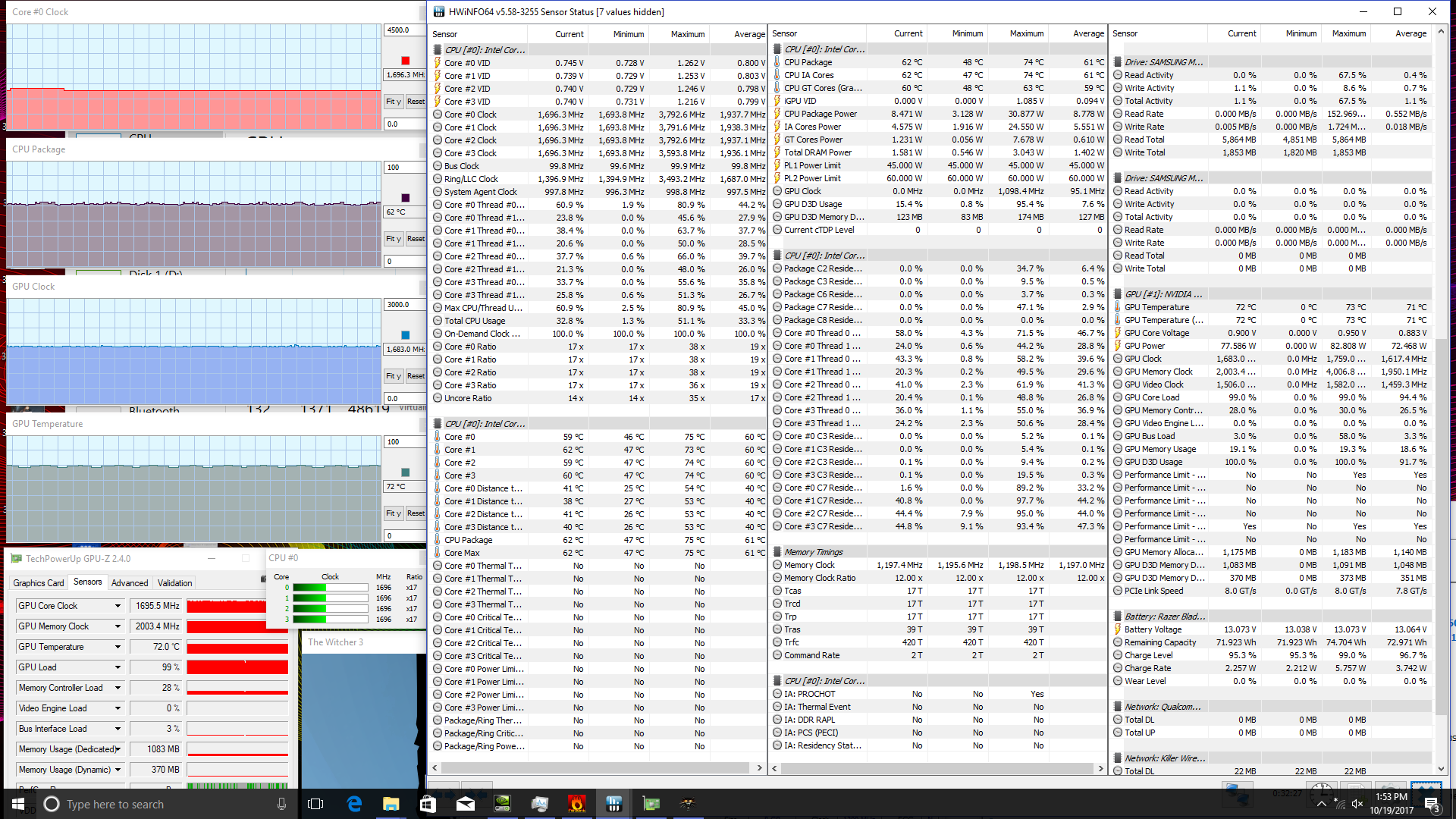Click the voltage icon beside Battery Voltage
Screen dimensions: 1456x819
(1118, 629)
